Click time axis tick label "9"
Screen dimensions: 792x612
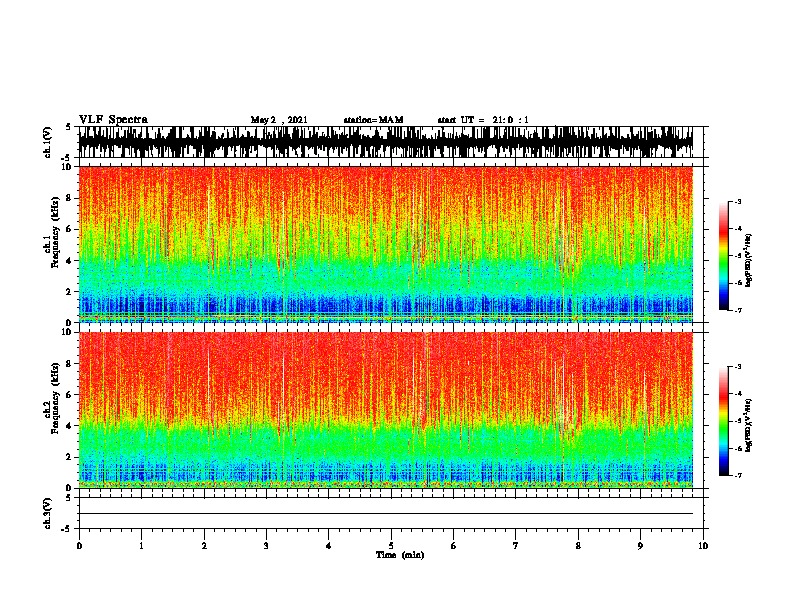point(640,546)
